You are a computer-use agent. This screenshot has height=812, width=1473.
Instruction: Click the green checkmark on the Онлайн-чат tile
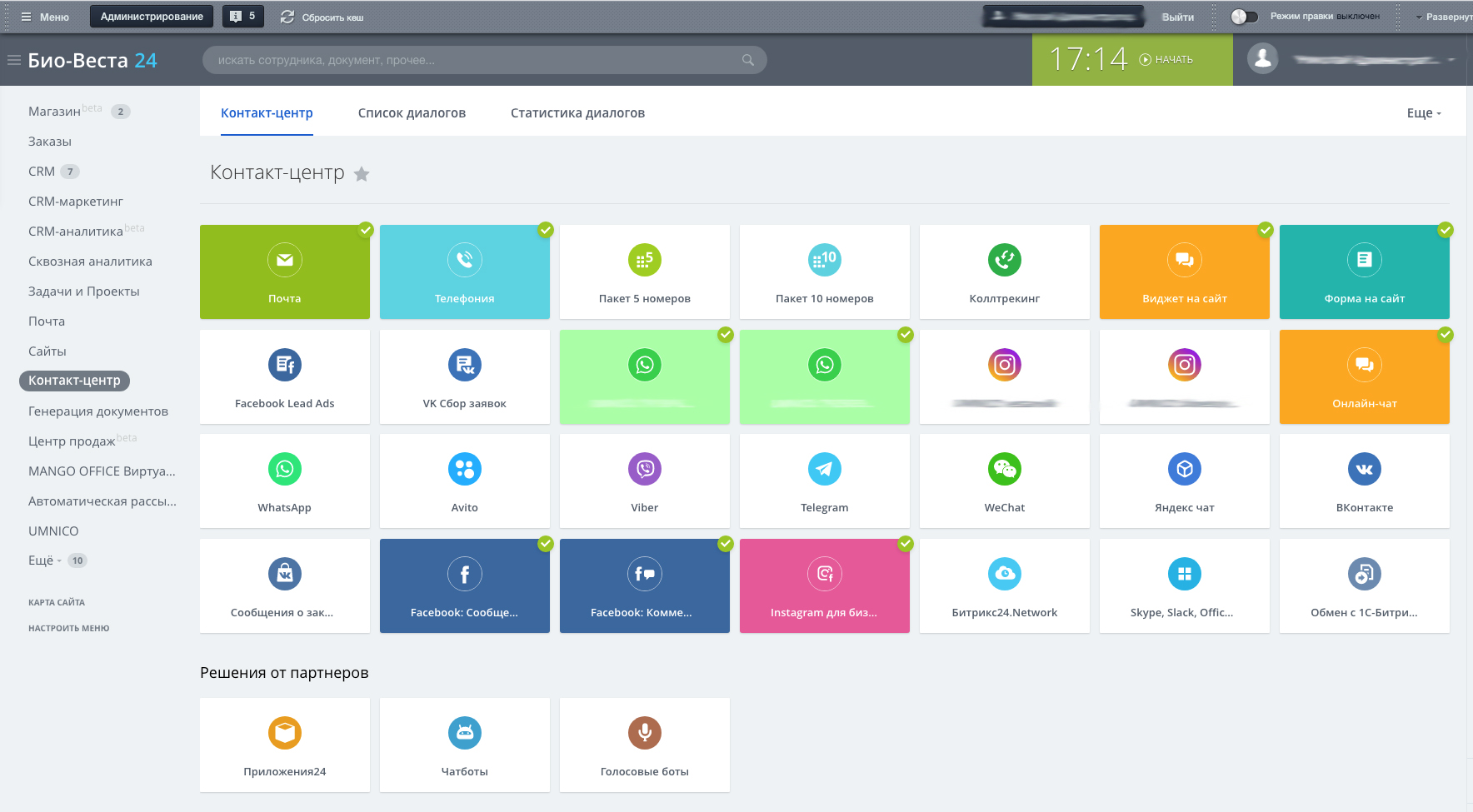pos(1446,336)
